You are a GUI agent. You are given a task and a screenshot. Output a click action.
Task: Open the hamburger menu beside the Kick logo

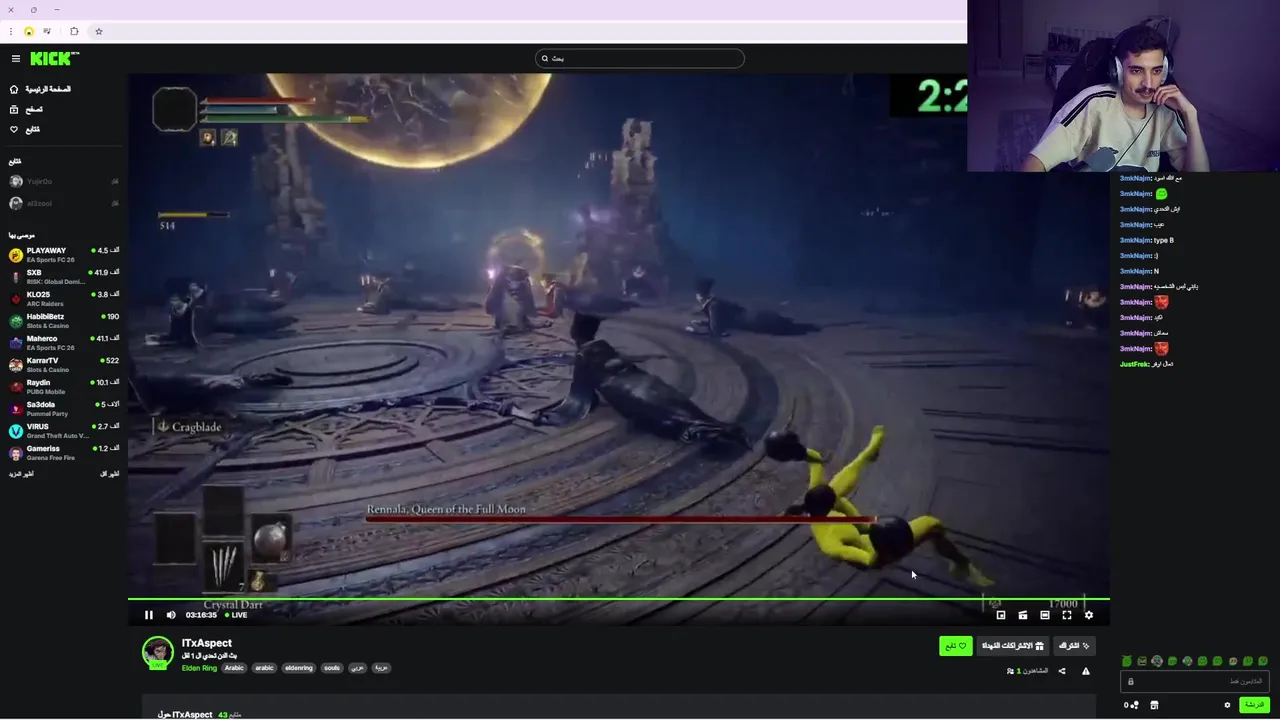pyautogui.click(x=15, y=59)
